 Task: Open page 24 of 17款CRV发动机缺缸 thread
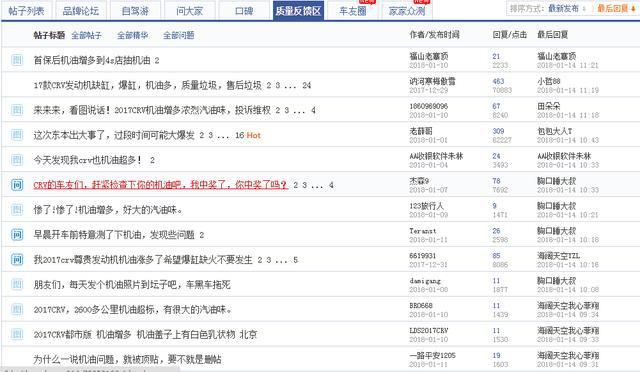307,85
